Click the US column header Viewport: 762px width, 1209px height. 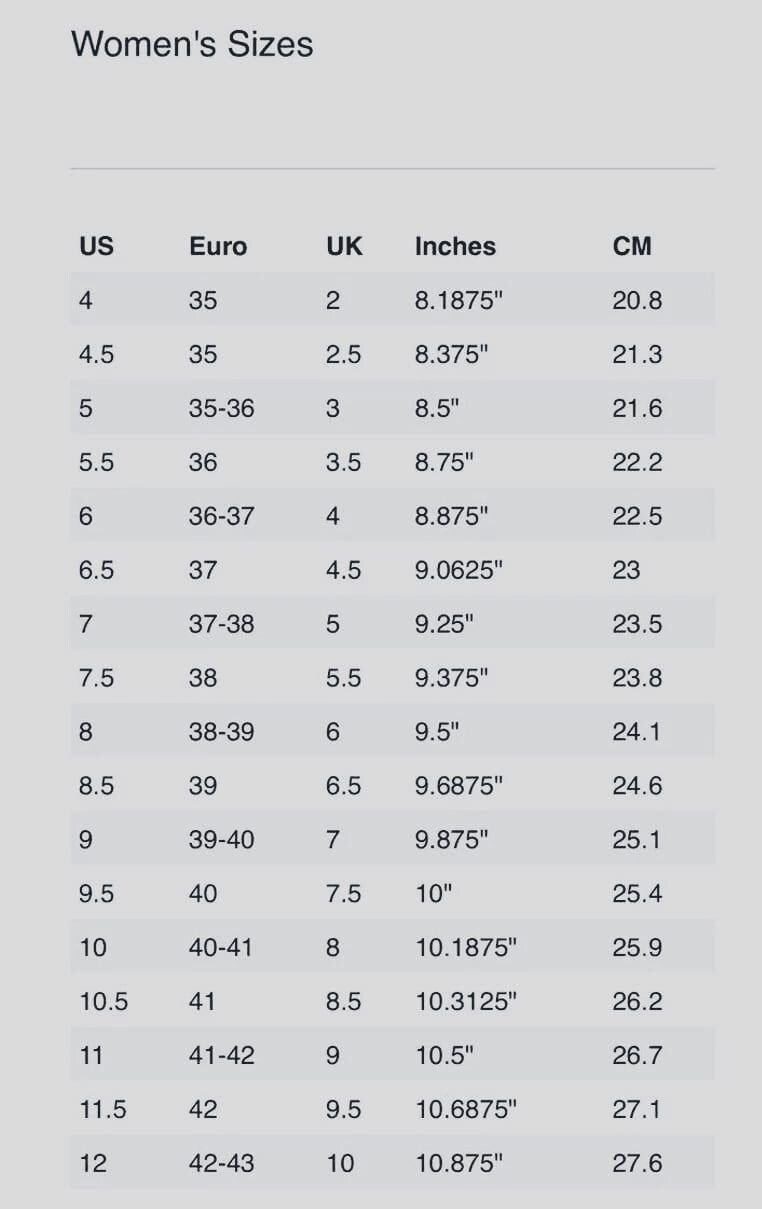(x=96, y=246)
